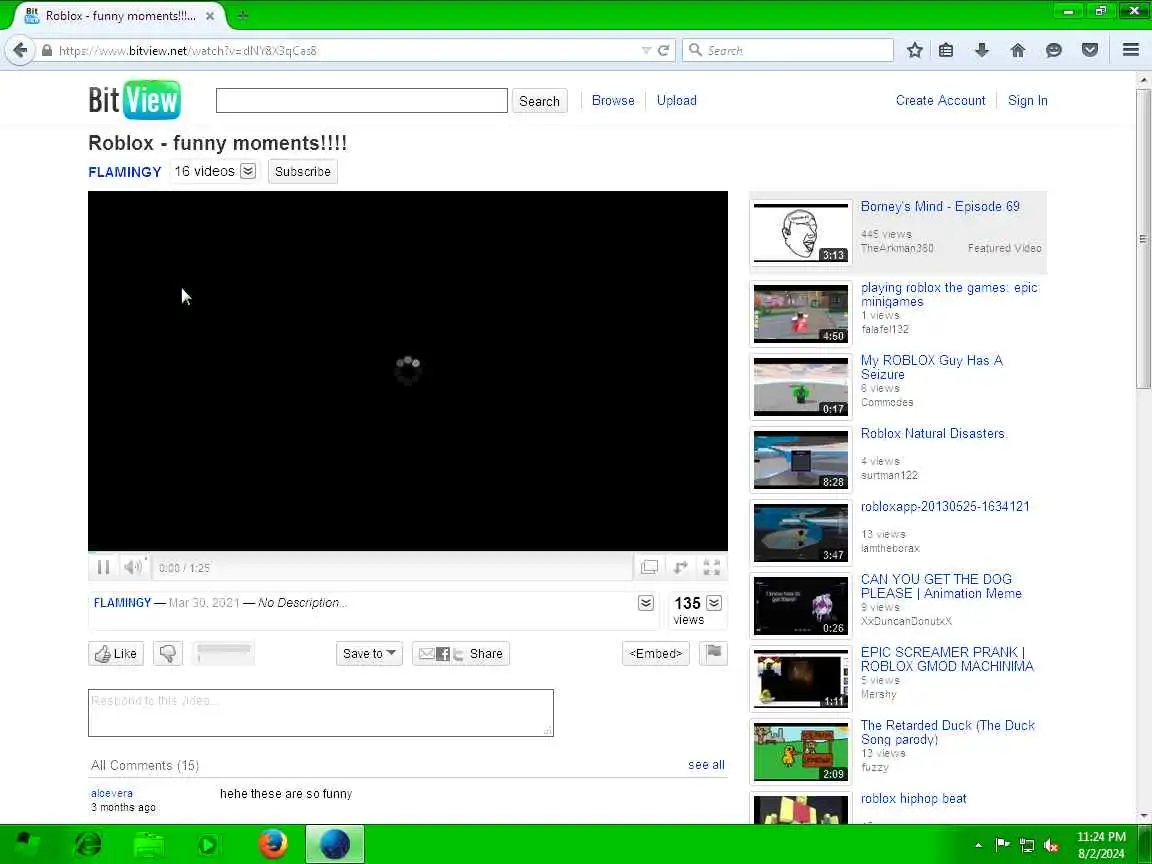Open the Create Account link

(x=940, y=101)
